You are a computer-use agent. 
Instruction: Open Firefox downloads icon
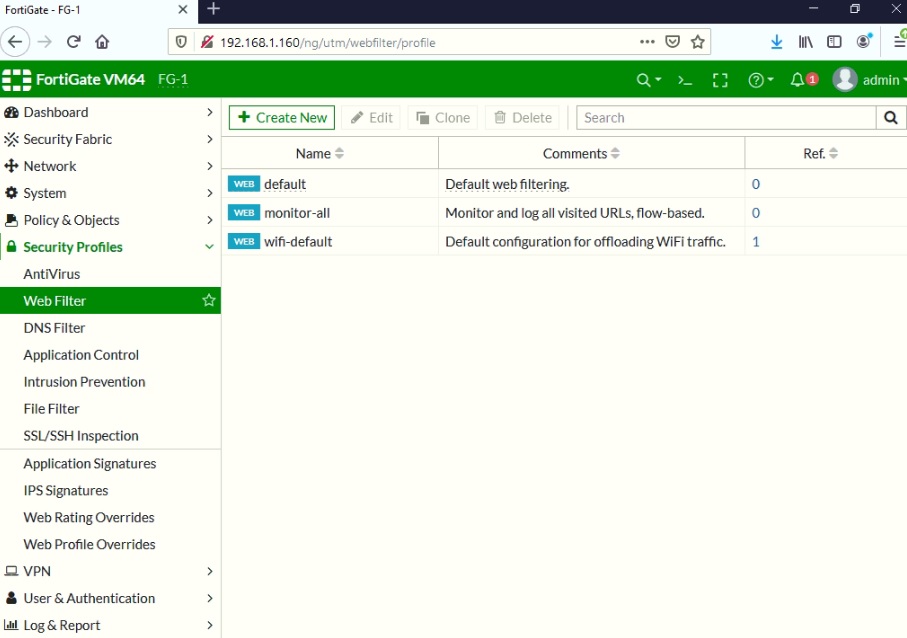777,41
